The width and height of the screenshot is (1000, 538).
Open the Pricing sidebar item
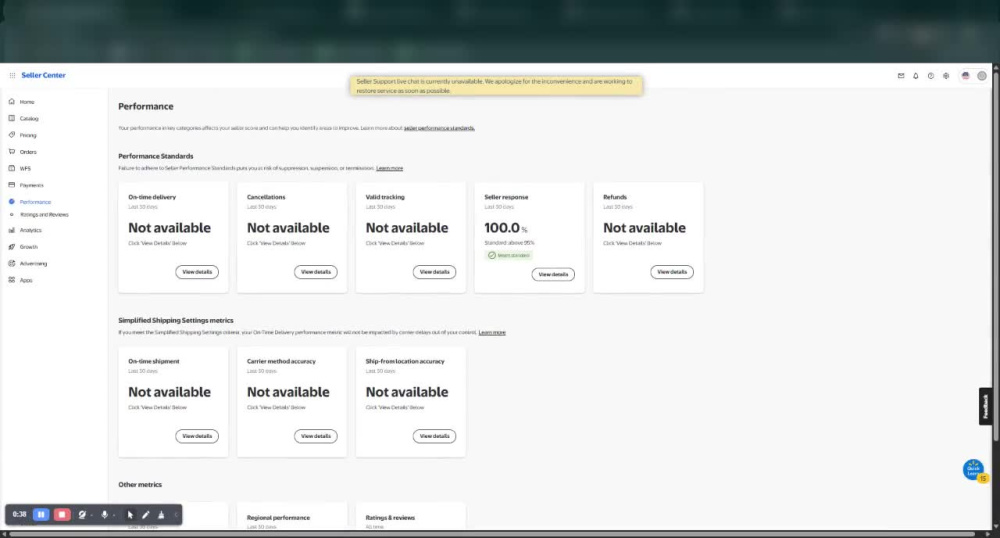tap(28, 135)
